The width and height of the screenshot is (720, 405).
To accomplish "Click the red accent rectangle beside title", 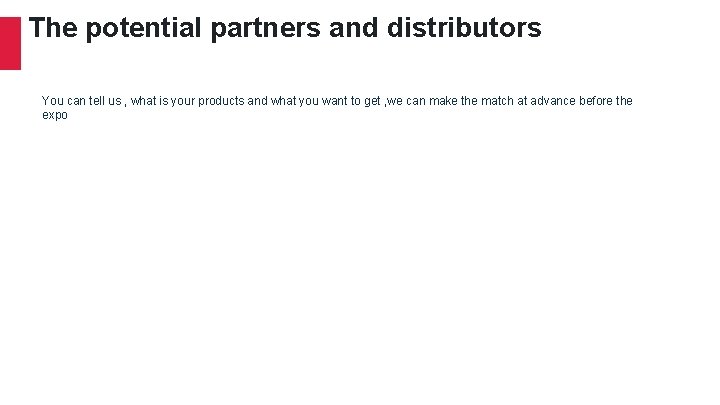I will click(10, 43).
